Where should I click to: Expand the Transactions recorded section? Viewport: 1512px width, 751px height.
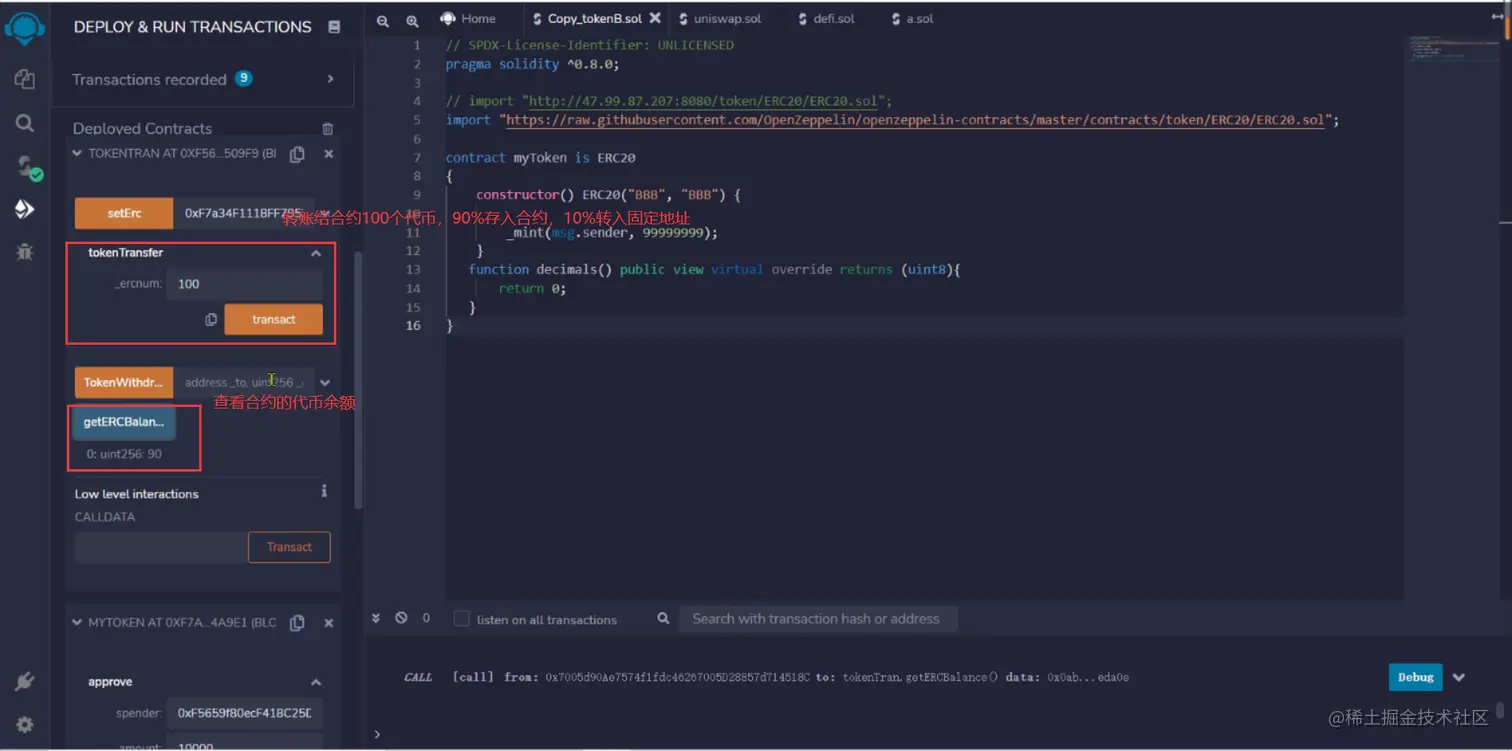pyautogui.click(x=331, y=79)
